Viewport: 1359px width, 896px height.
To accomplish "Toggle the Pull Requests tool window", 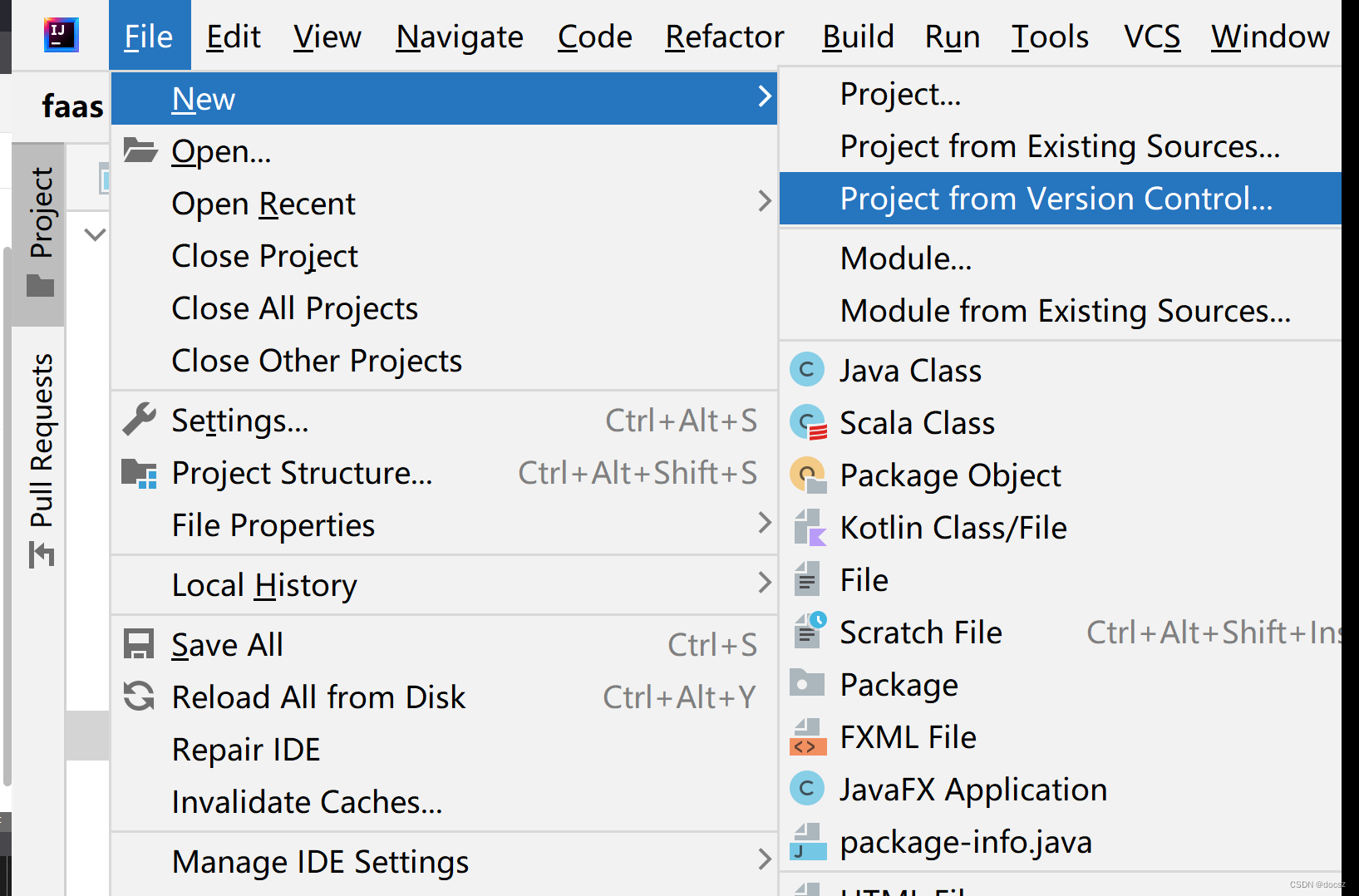I will [x=40, y=460].
